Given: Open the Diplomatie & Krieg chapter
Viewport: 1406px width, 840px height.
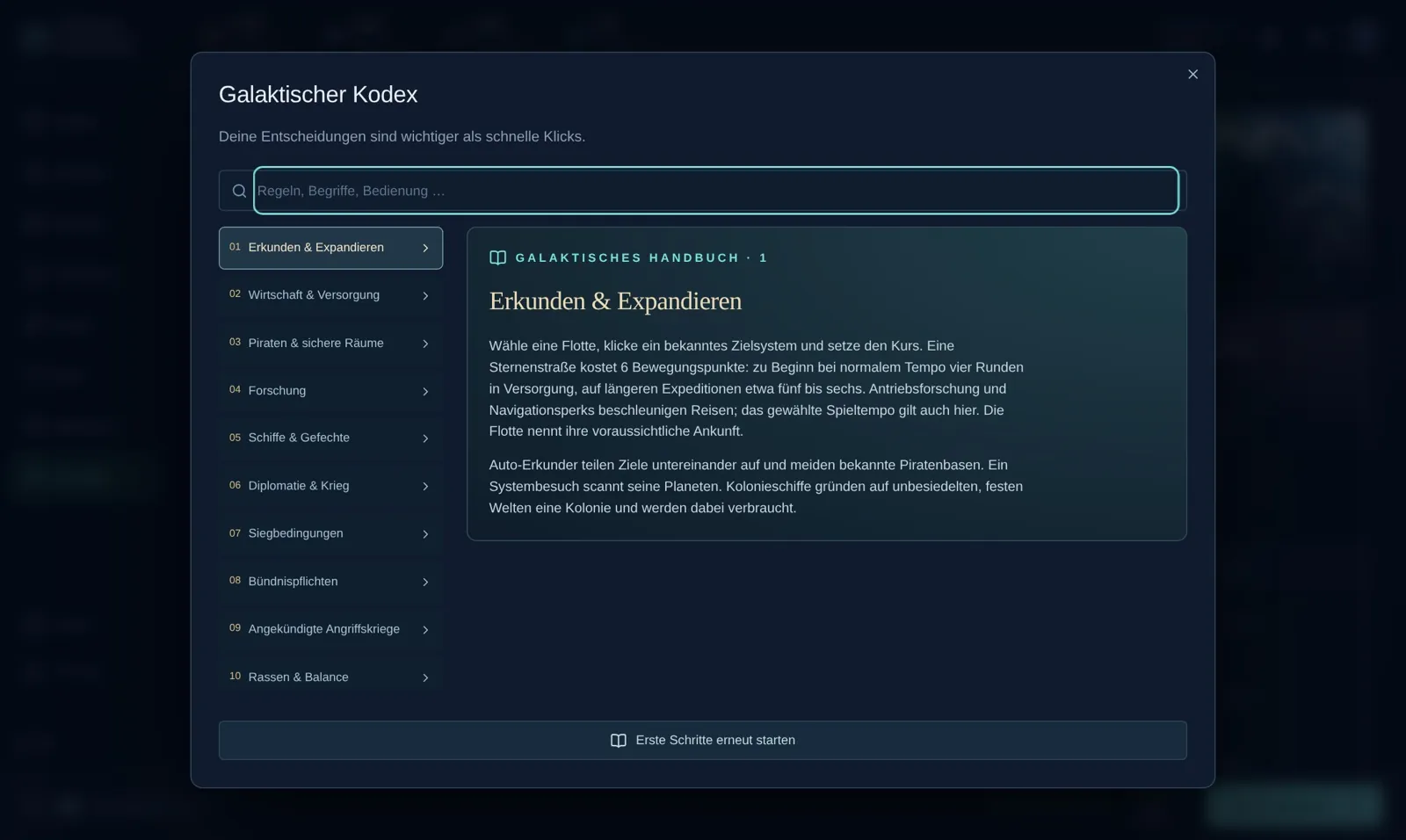Looking at the screenshot, I should click(330, 486).
